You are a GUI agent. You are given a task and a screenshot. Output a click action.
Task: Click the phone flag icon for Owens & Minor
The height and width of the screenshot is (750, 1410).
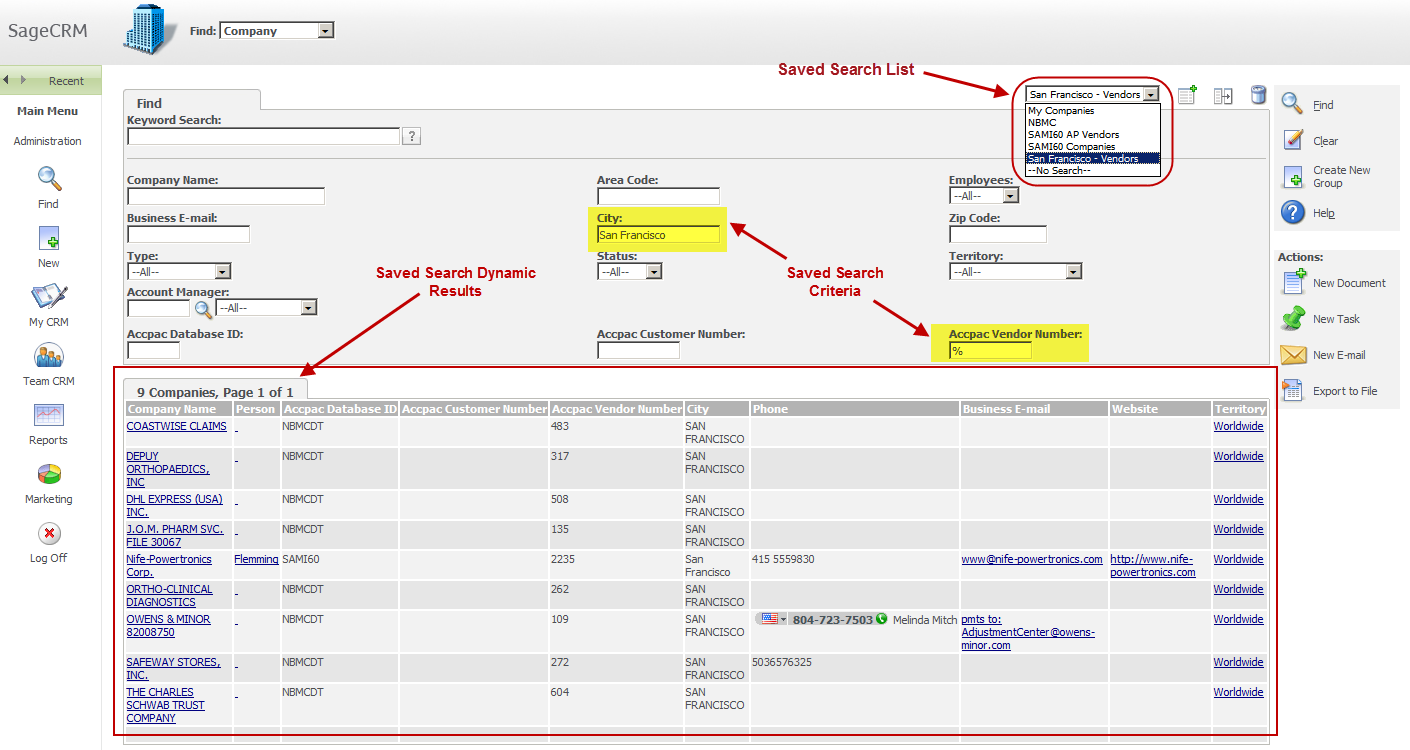pyautogui.click(x=769, y=619)
